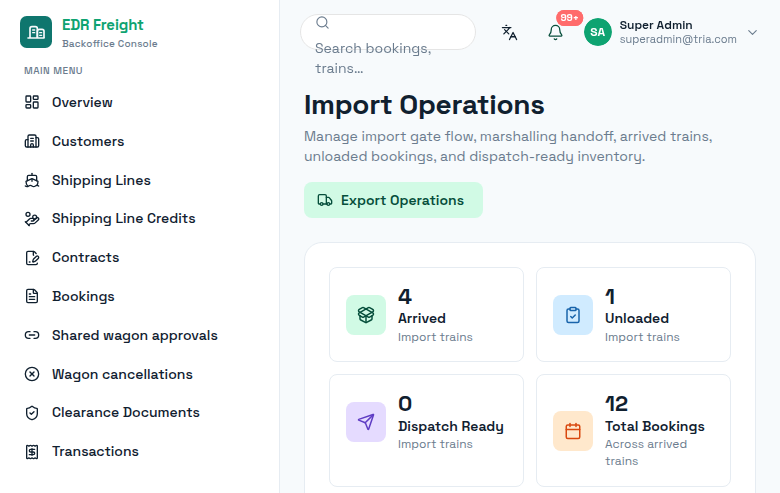Viewport: 780px width, 493px height.
Task: Click the Arrived label text
Action: click(x=422, y=318)
